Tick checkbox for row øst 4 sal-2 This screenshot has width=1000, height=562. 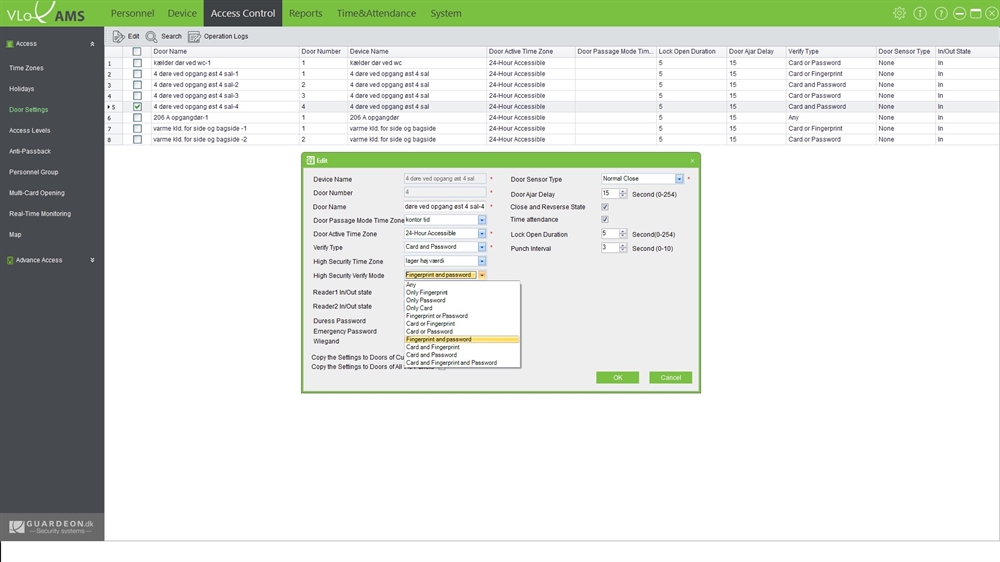137,85
